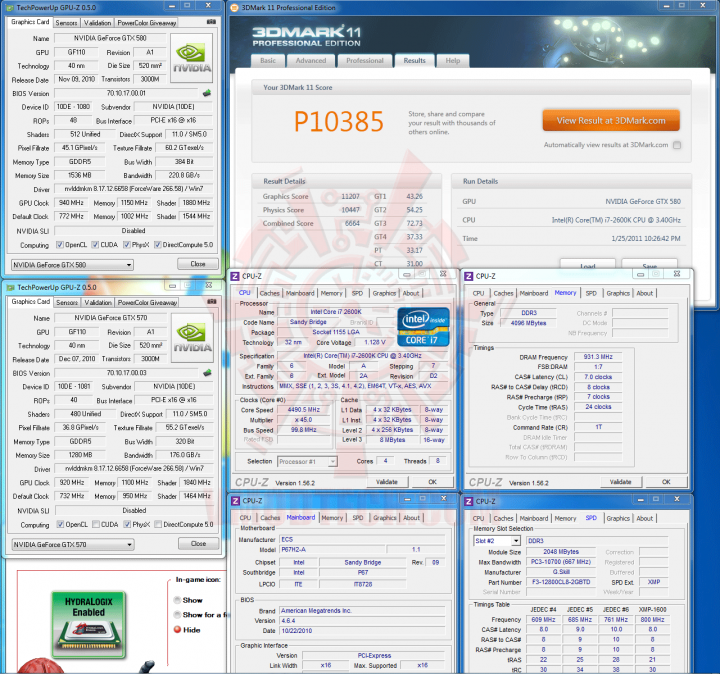This screenshot has width=720, height=674.
Task: Toggle DirectCompute 5.0 checkbox in GTX 580 GPU-Z
Action: pyautogui.click(x=158, y=245)
